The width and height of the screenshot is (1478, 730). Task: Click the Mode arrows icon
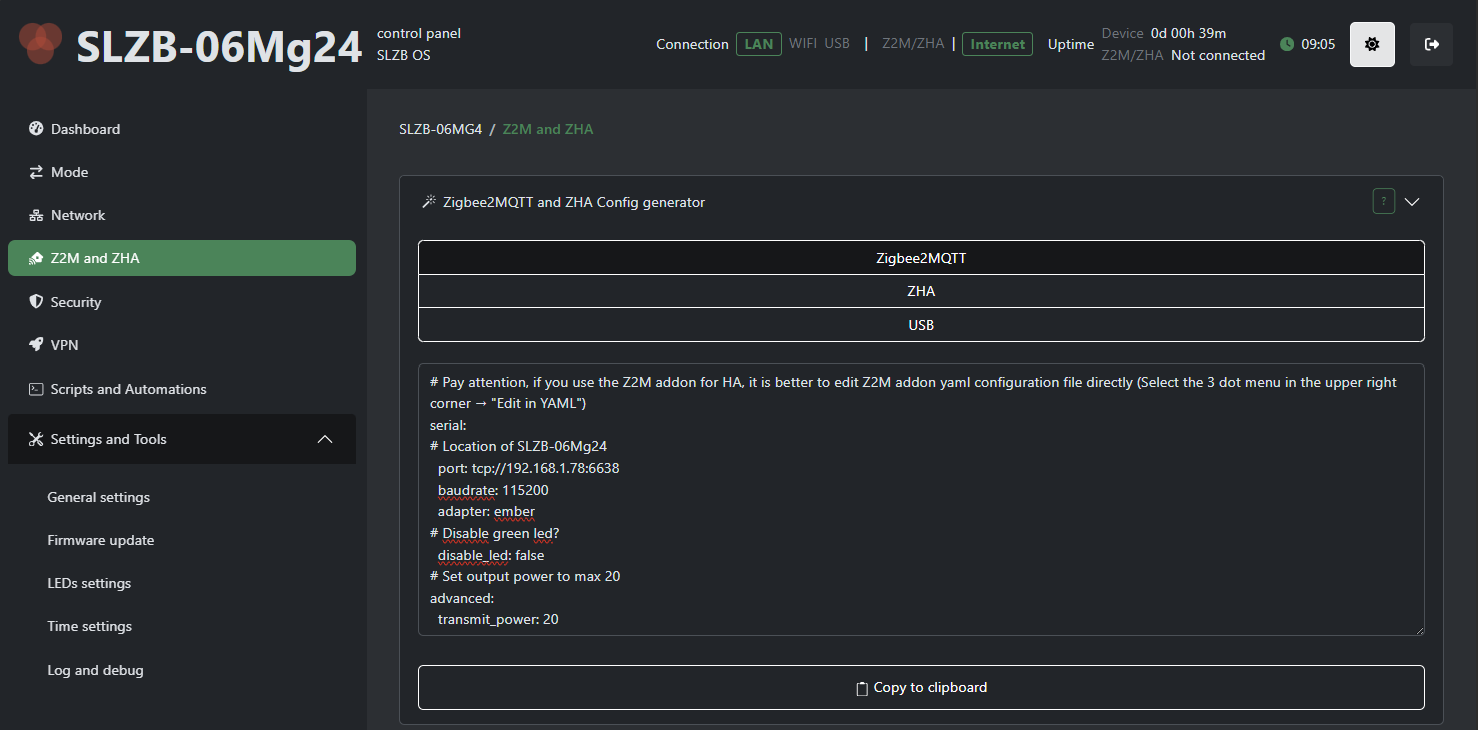[x=36, y=172]
